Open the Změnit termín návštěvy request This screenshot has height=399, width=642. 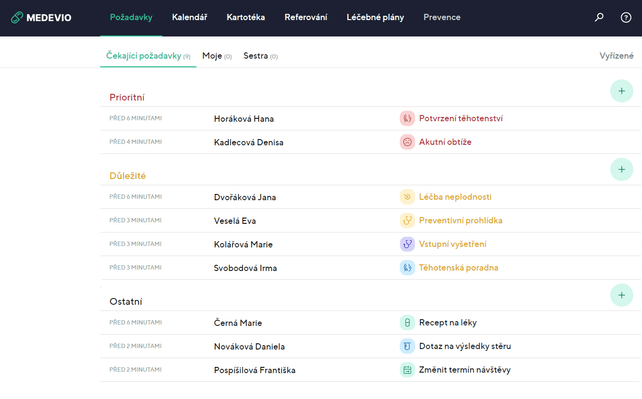point(464,370)
